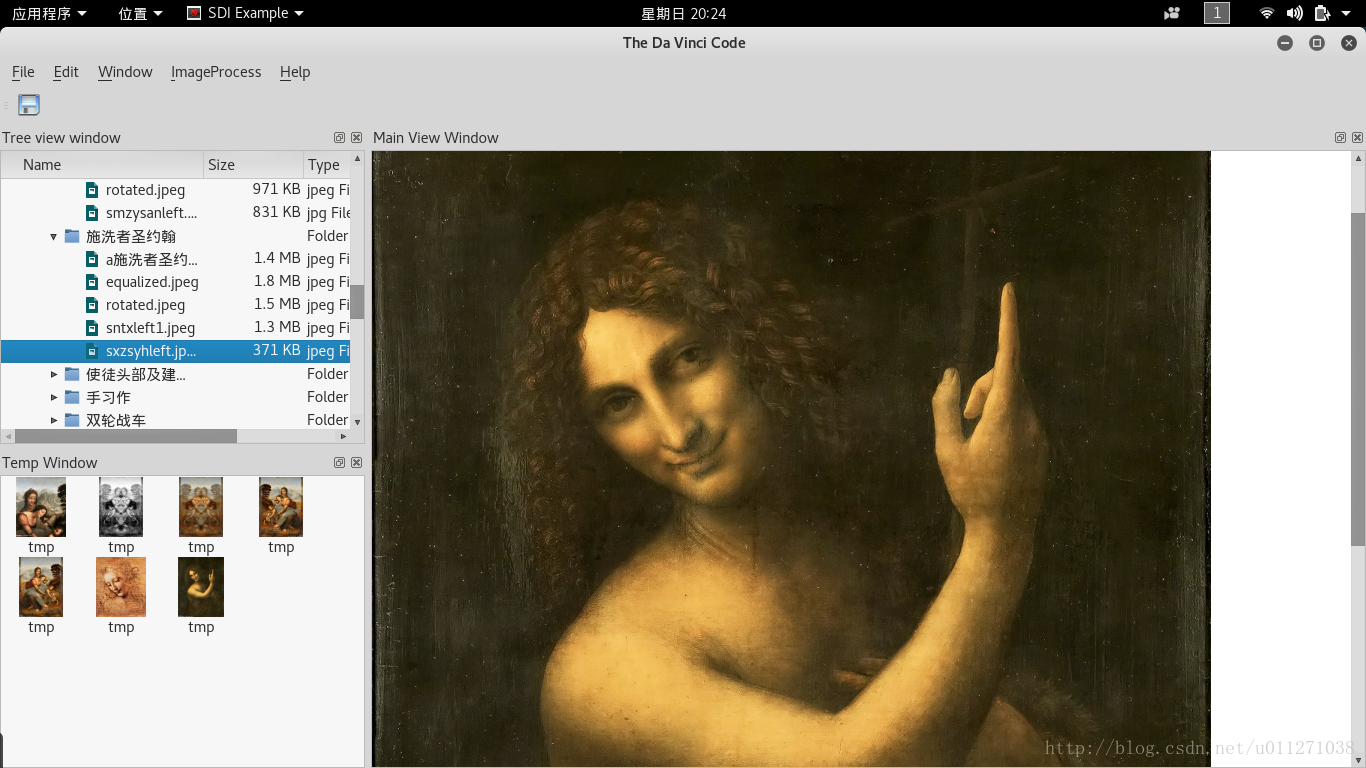Float the Temp Window panel
1366x768 pixels.
(x=339, y=463)
